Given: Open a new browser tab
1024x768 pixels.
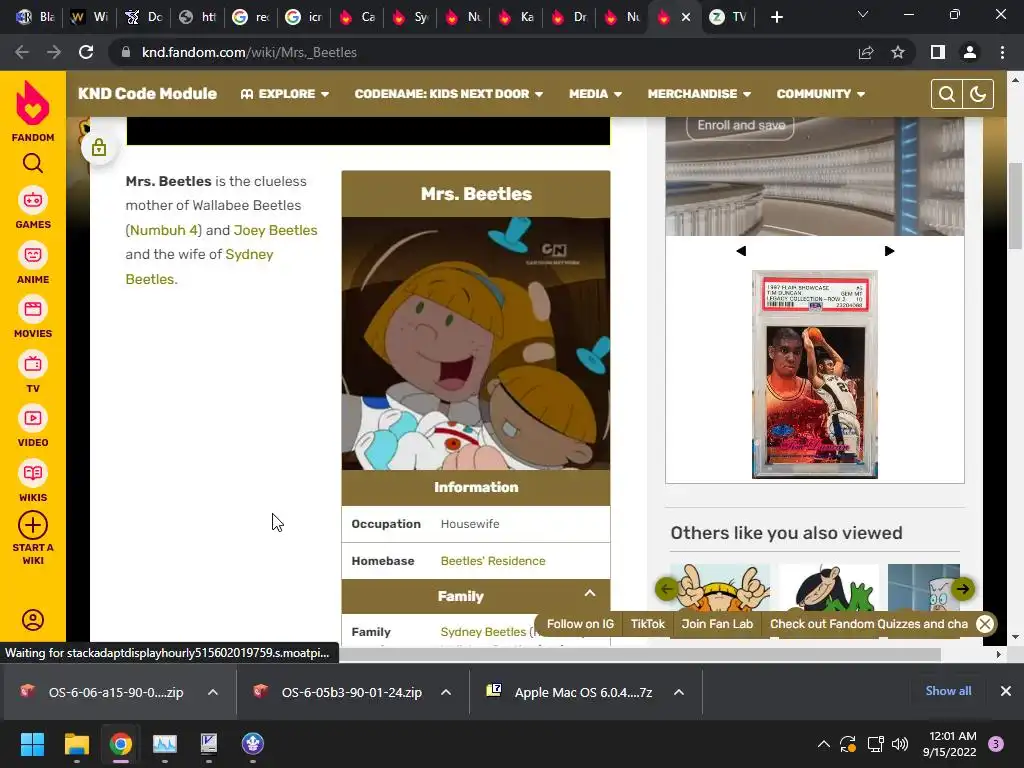Looking at the screenshot, I should 776,17.
